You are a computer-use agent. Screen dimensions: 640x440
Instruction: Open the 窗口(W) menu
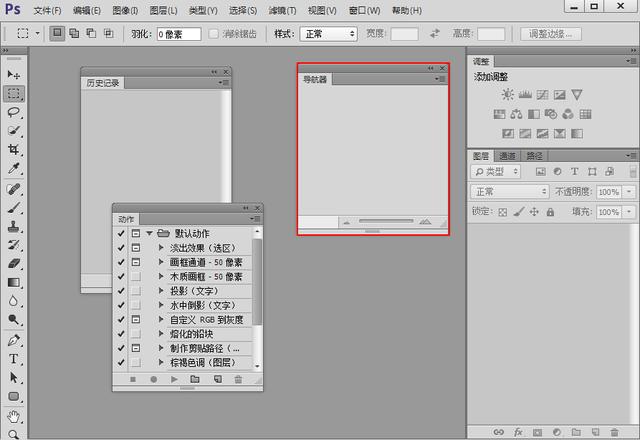point(364,10)
